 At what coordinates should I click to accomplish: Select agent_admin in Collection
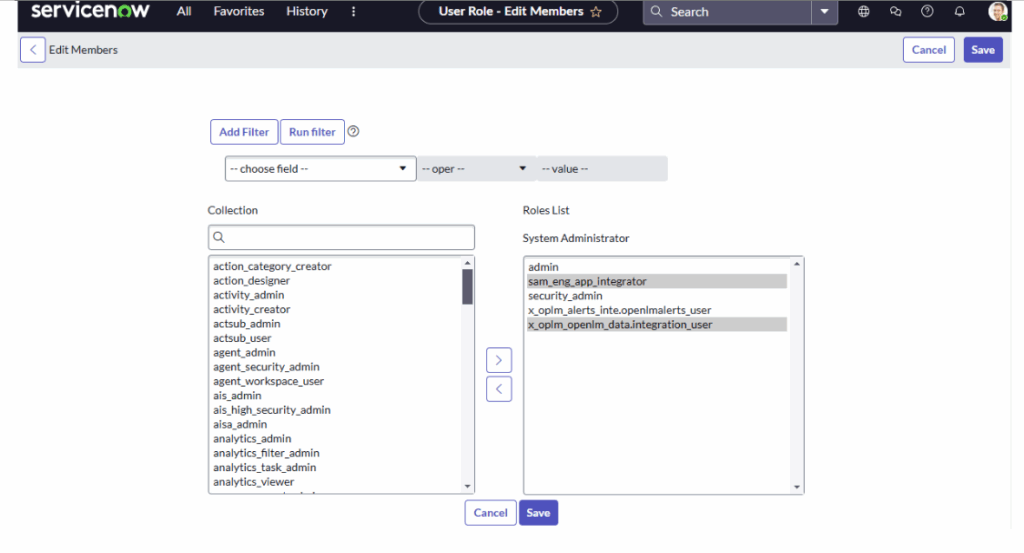pos(244,353)
